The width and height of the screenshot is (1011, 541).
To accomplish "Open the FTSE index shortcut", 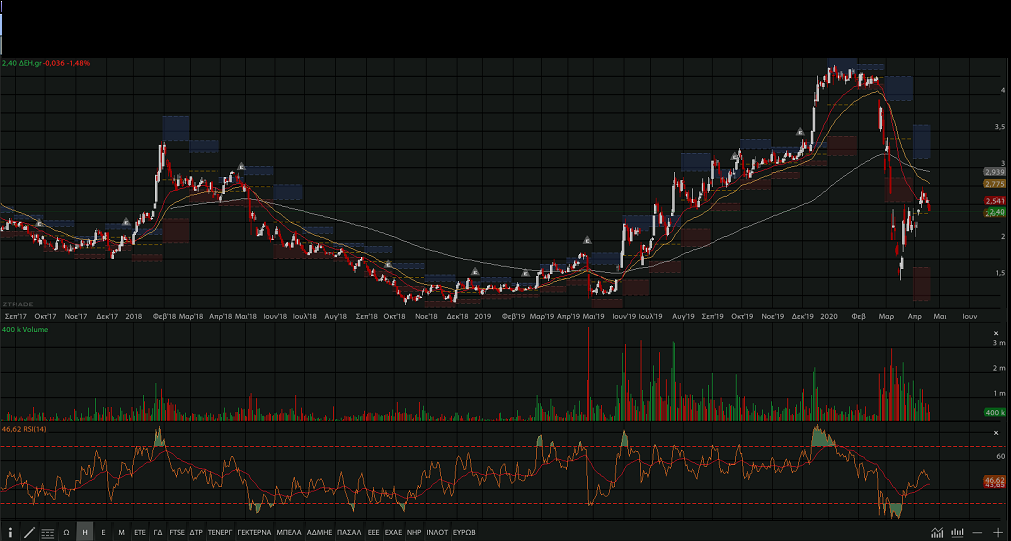I will 177,532.
